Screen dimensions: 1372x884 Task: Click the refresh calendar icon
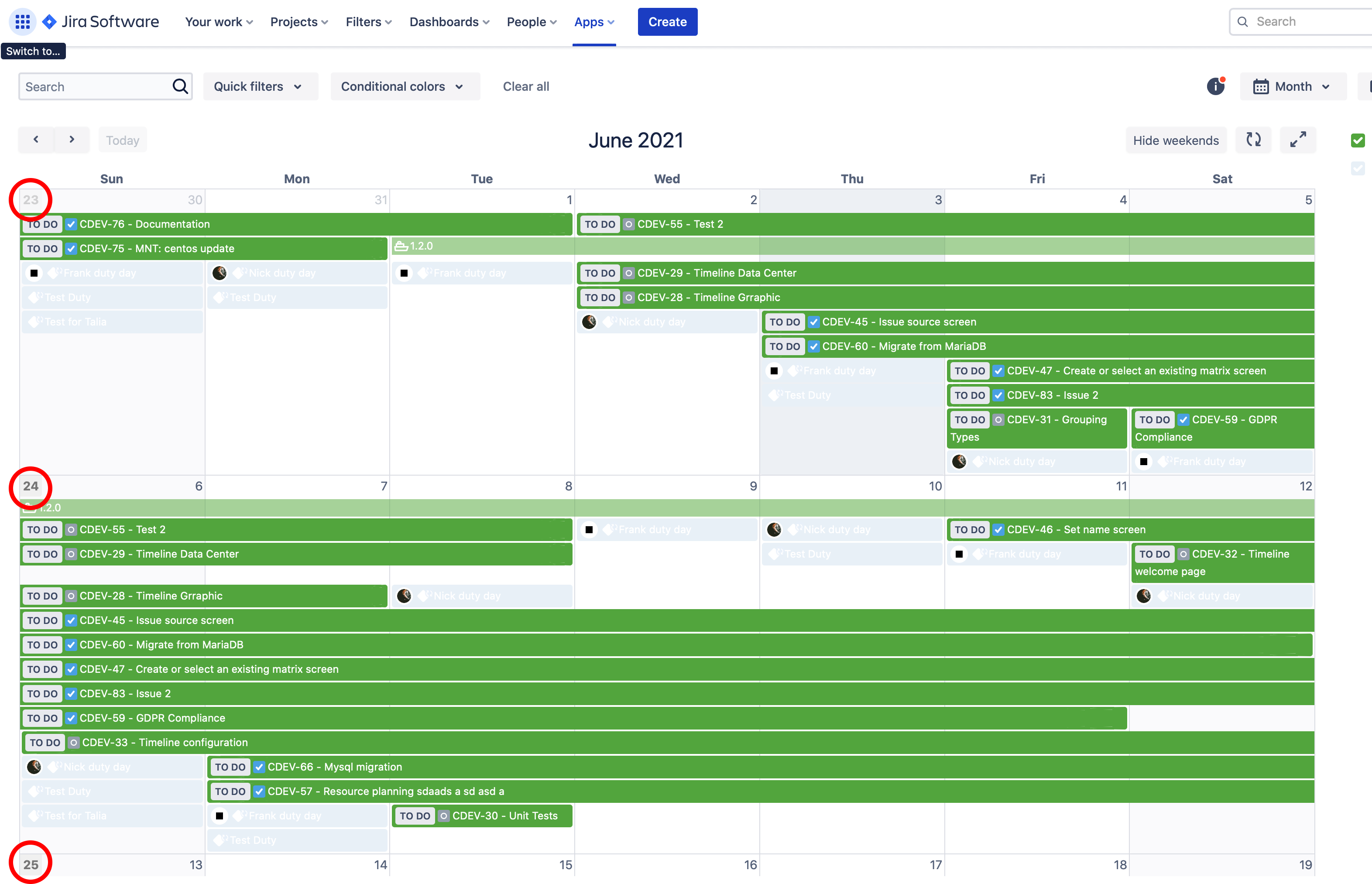[1254, 140]
